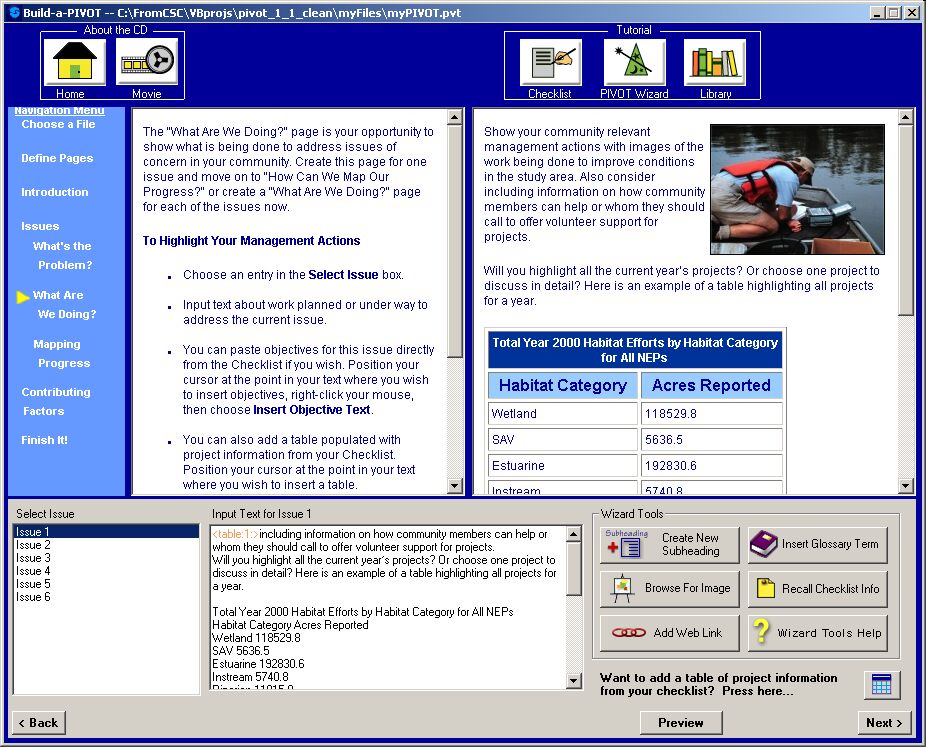Add a web link with chain tool
Screen dimensions: 926x747
point(670,633)
